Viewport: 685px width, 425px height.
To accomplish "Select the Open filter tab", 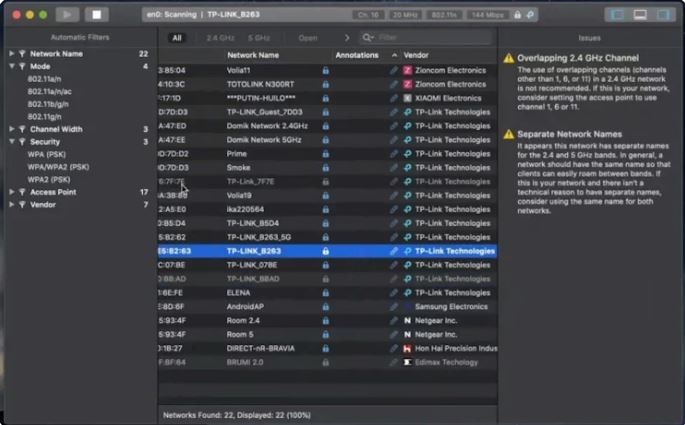I will (308, 38).
